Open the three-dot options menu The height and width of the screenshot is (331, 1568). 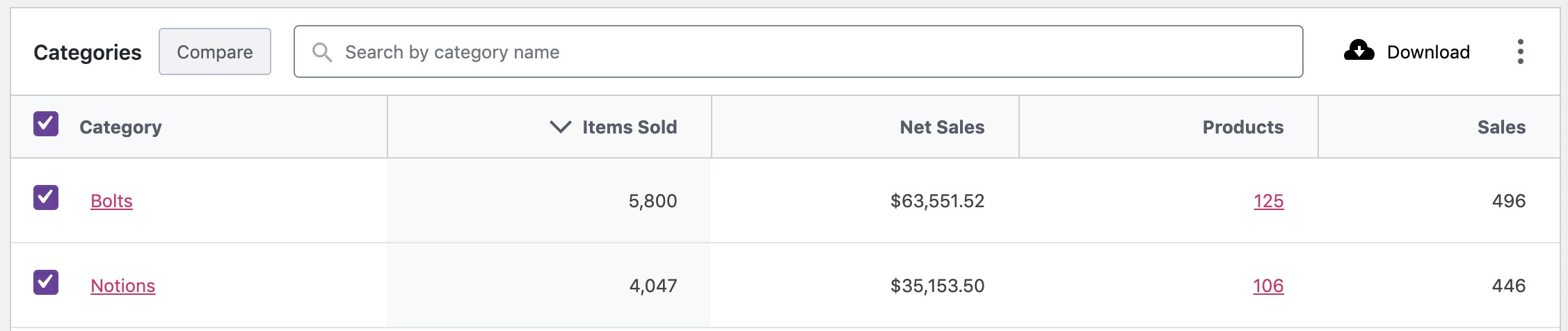[x=1520, y=51]
